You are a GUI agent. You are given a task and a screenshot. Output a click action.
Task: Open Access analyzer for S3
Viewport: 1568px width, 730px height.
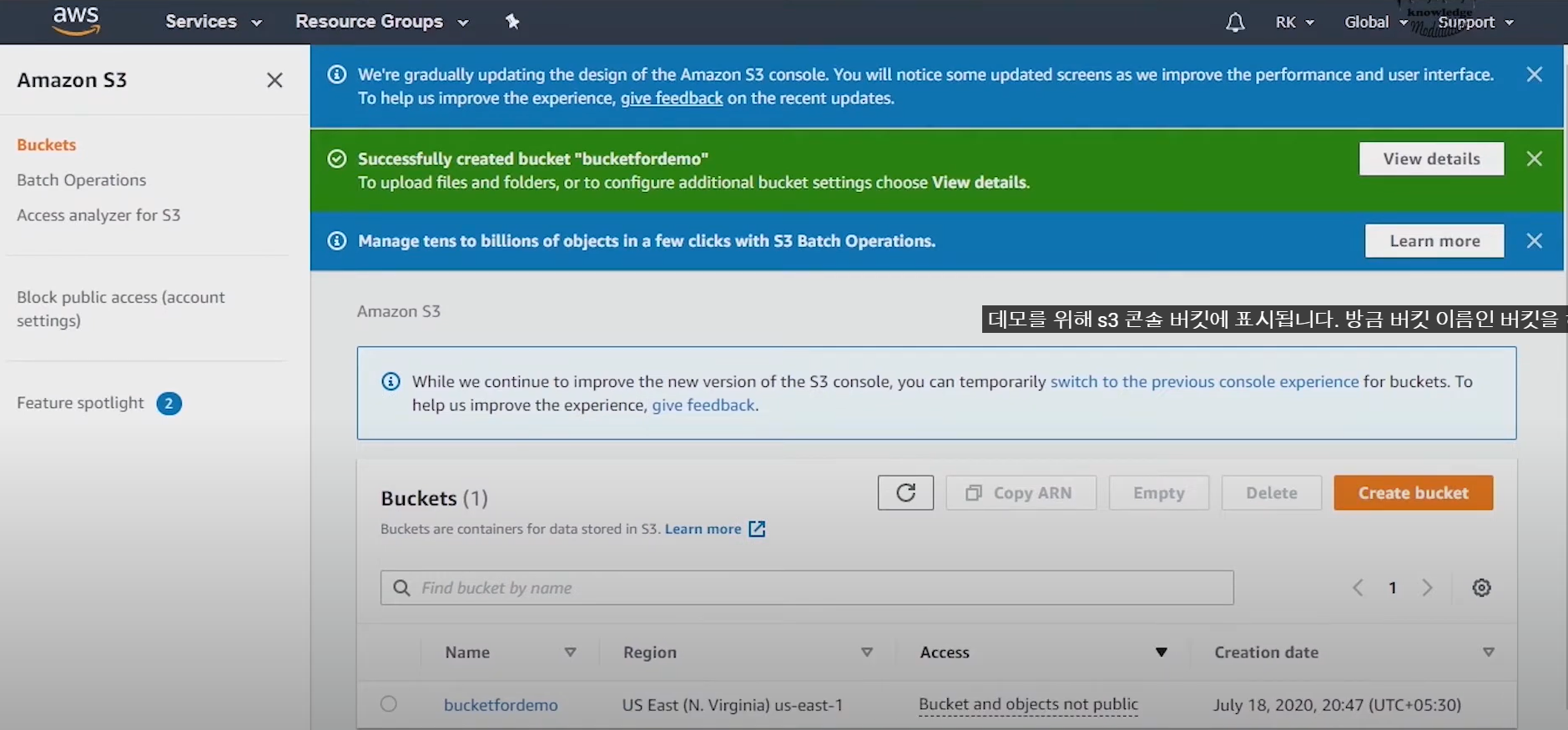[98, 215]
